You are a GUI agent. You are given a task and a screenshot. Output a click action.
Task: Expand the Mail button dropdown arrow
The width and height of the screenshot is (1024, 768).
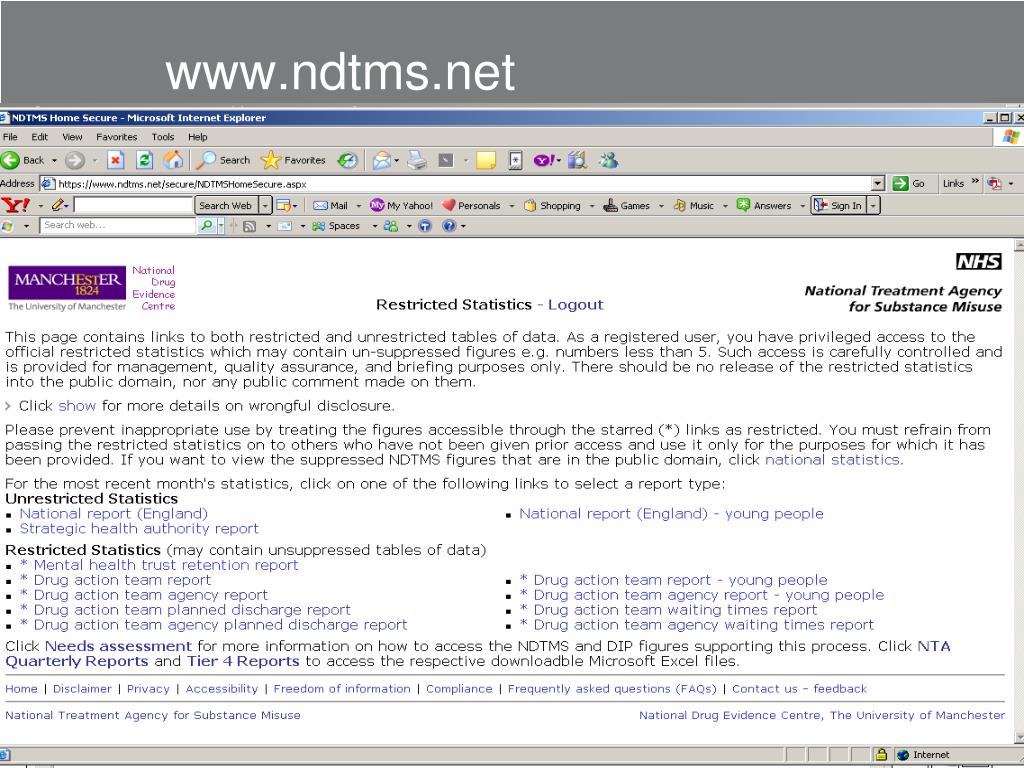pos(359,206)
